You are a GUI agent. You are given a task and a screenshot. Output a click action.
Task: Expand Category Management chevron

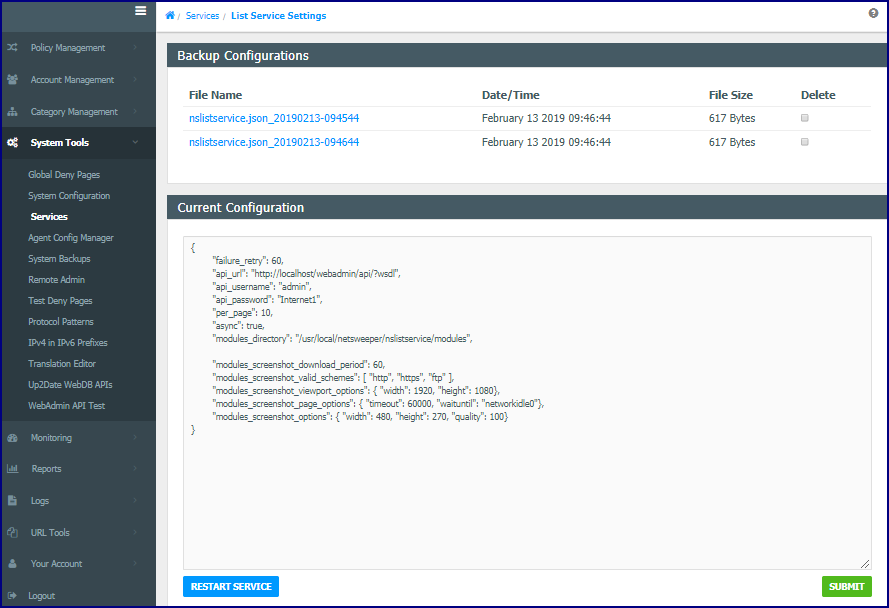[x=135, y=111]
